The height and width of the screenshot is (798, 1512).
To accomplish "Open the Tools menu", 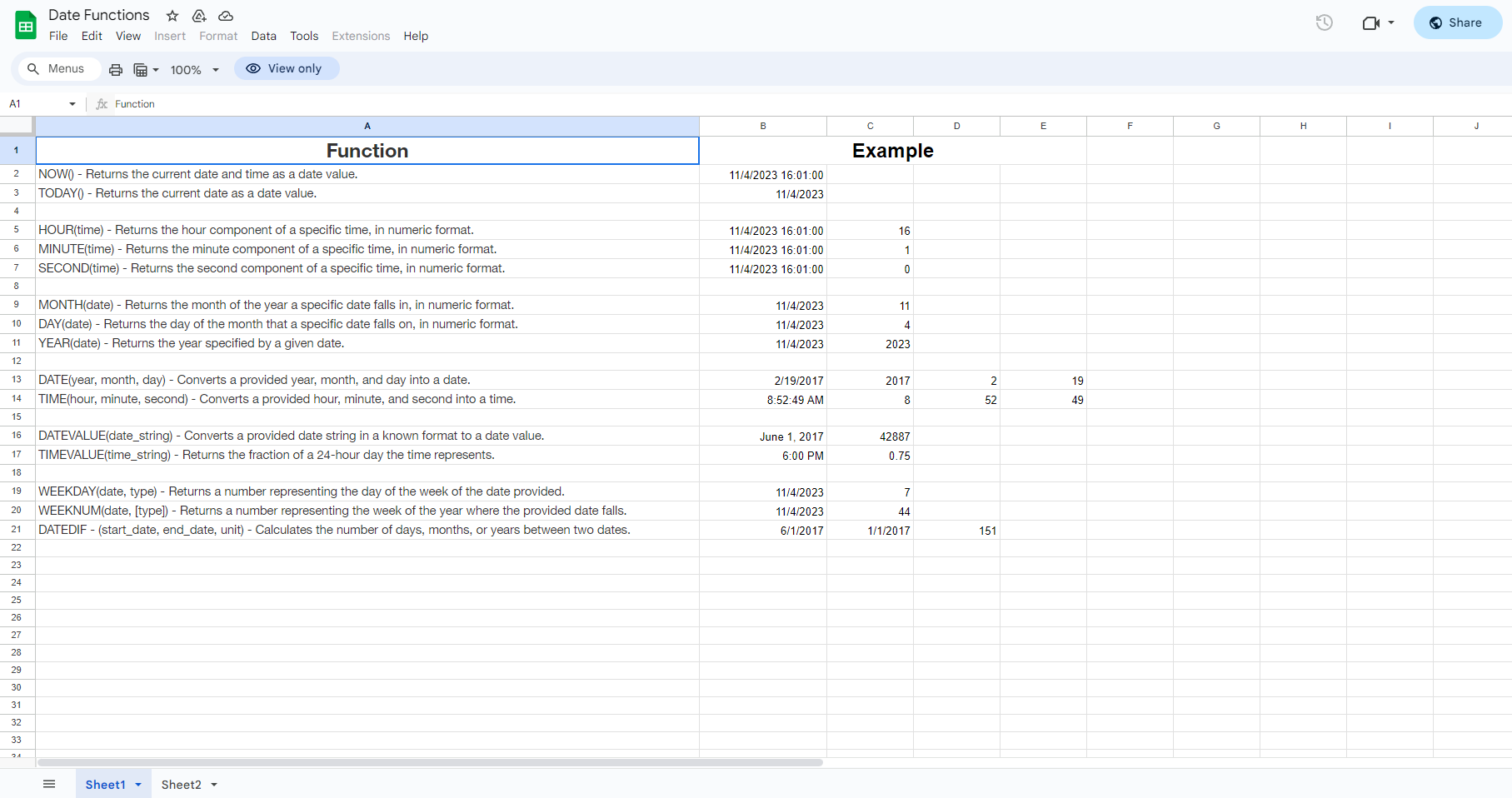I will pyautogui.click(x=304, y=36).
